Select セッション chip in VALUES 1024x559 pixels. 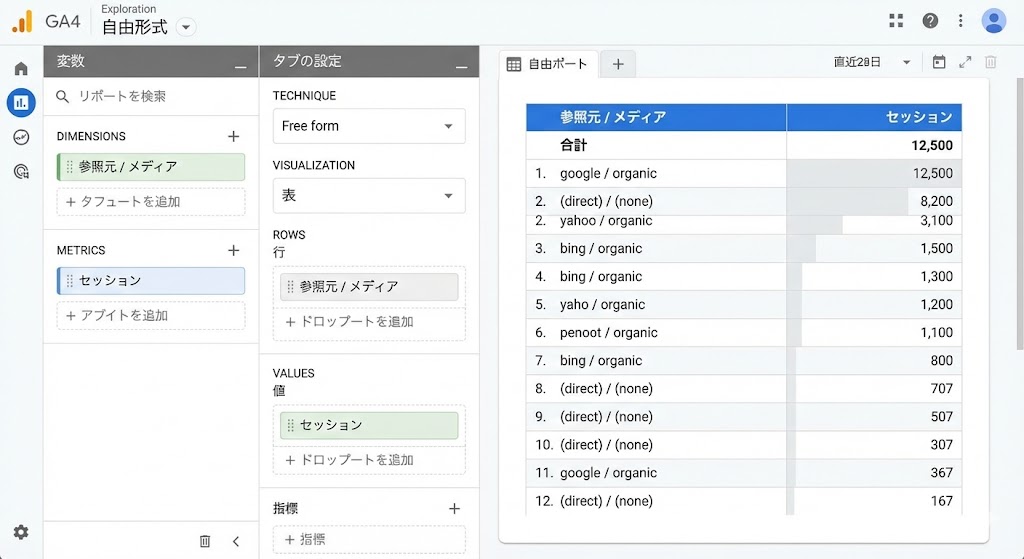click(369, 425)
